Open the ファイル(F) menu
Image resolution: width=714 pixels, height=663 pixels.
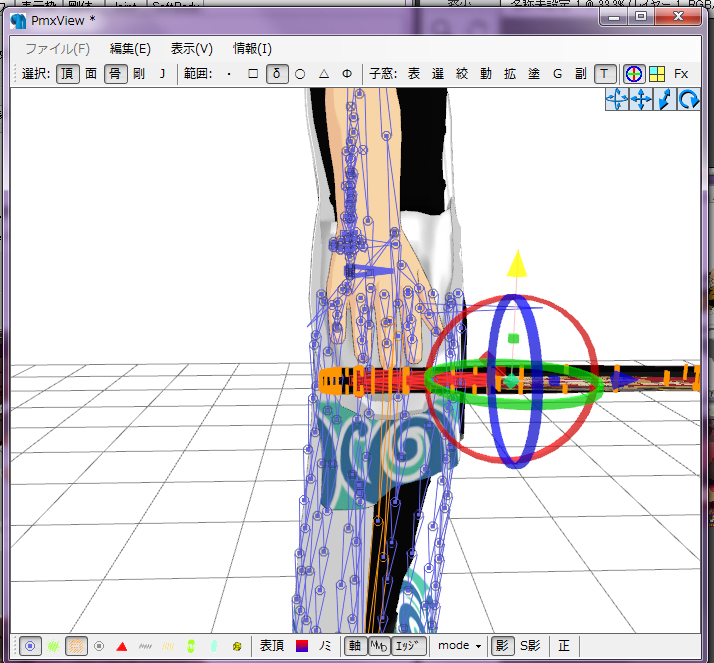[57, 49]
